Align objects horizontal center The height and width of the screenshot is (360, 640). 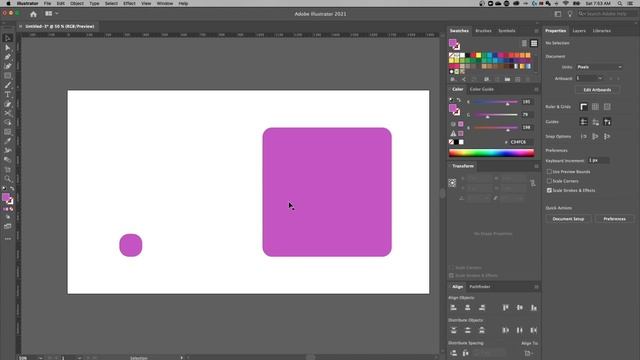pyautogui.click(x=468, y=308)
